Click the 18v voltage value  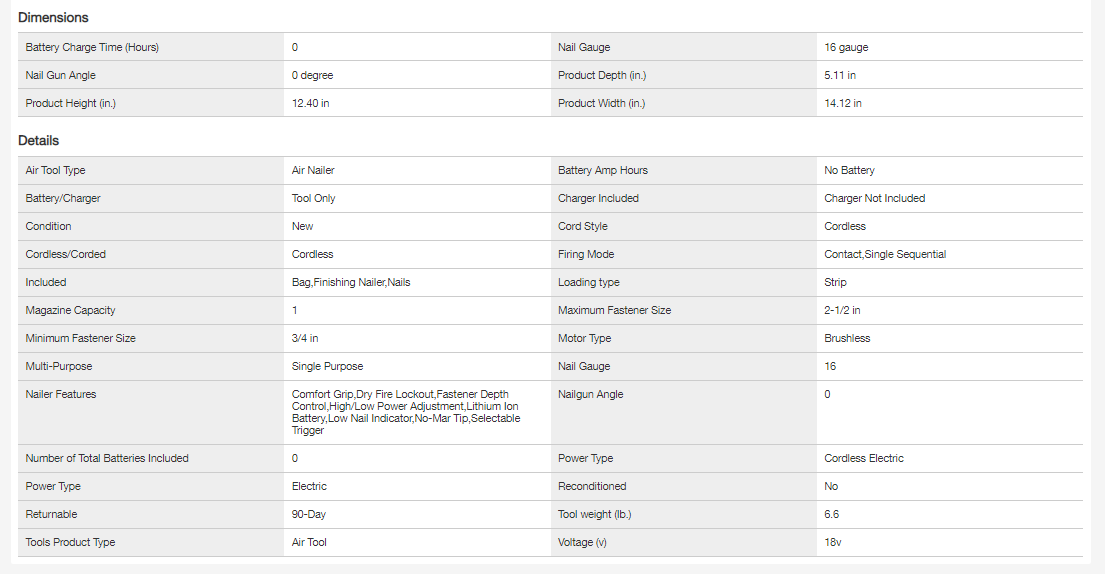pos(834,543)
